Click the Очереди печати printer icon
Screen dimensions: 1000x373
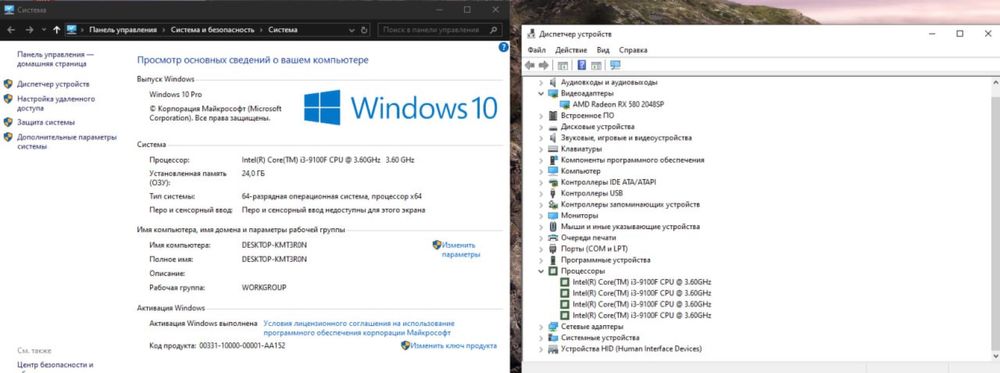[x=554, y=238]
